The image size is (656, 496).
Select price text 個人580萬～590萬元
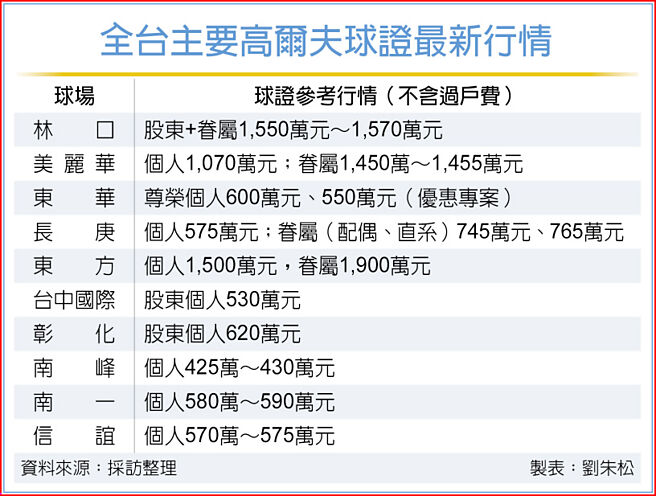[x=239, y=402]
